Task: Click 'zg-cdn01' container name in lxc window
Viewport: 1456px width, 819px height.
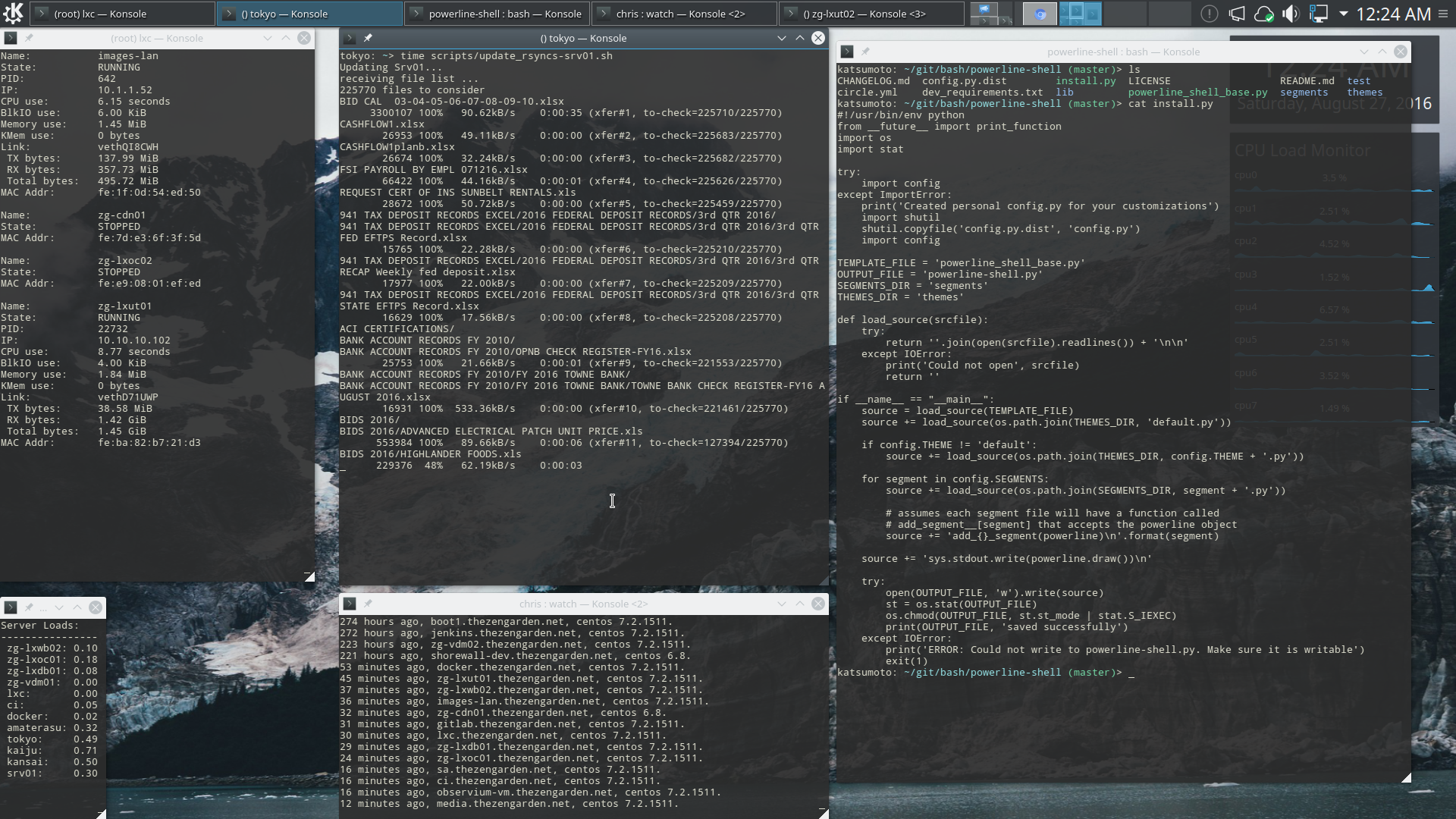Action: pos(122,215)
